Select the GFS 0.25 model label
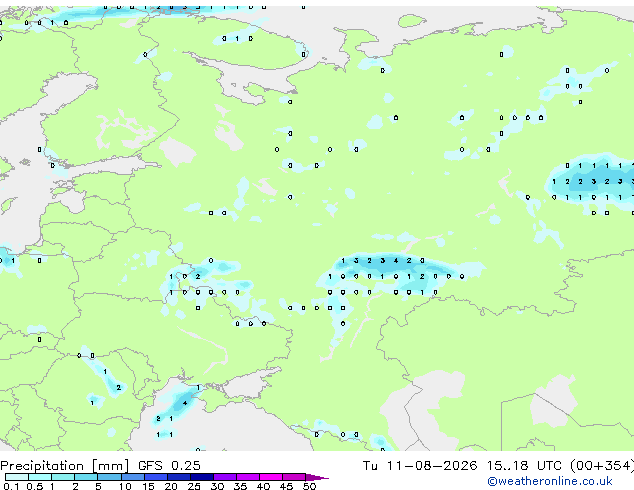 (169, 466)
